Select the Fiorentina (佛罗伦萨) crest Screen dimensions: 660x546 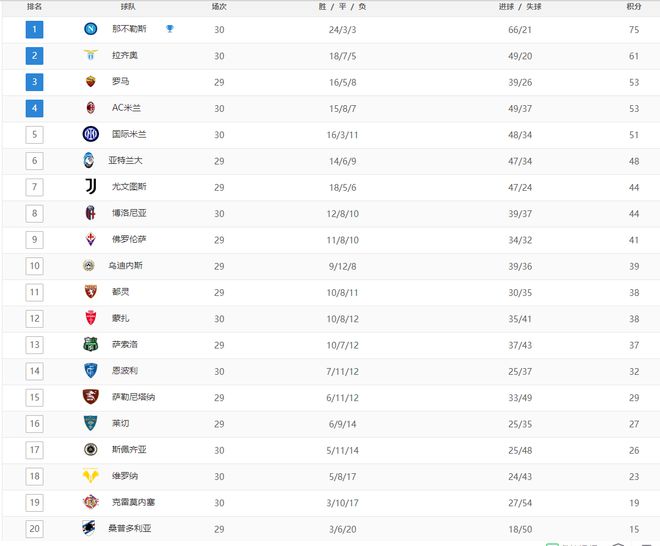[90, 239]
